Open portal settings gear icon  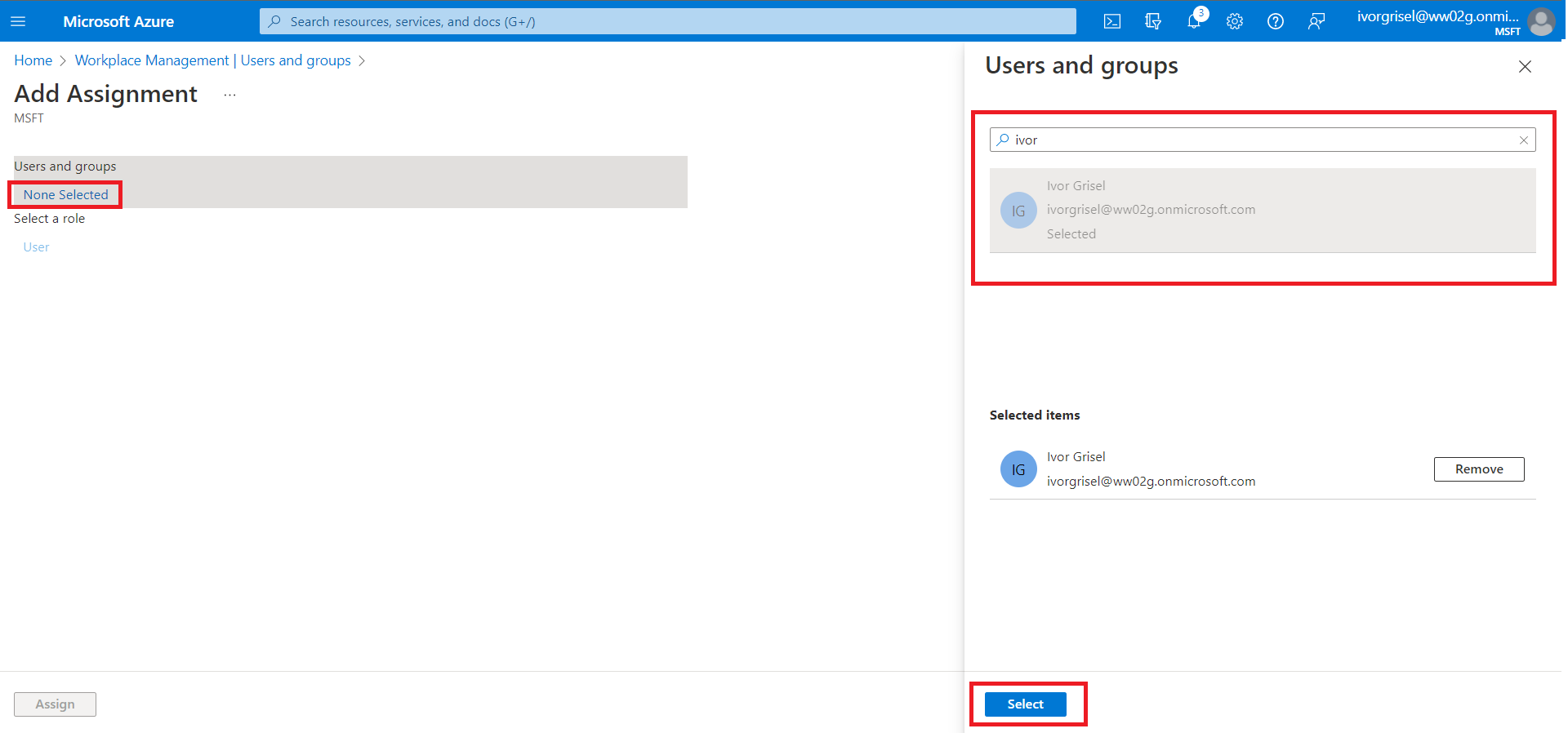pyautogui.click(x=1235, y=21)
